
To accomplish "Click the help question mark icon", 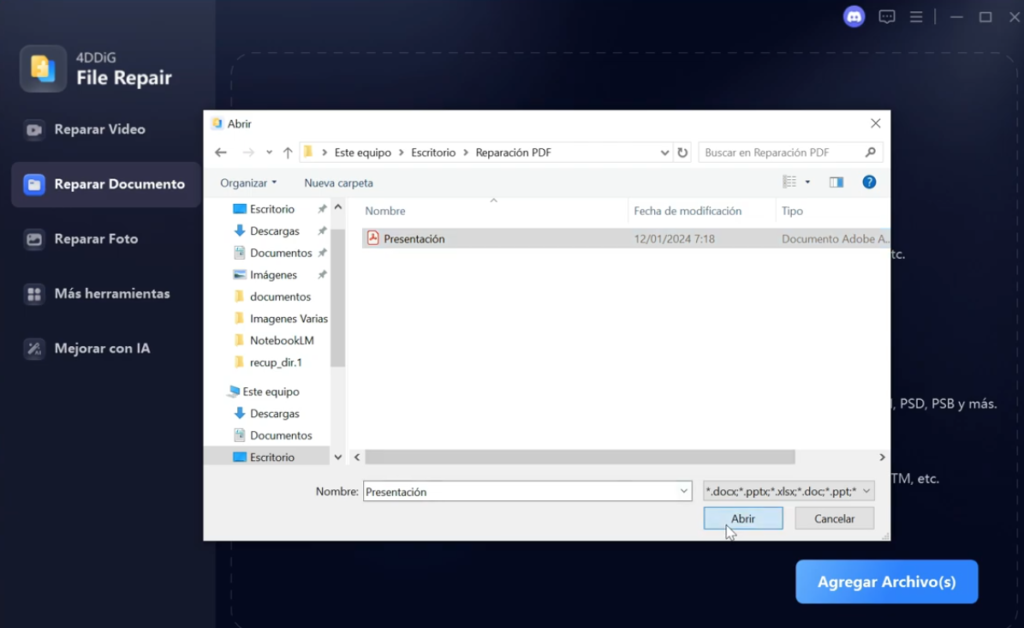I will (x=869, y=182).
